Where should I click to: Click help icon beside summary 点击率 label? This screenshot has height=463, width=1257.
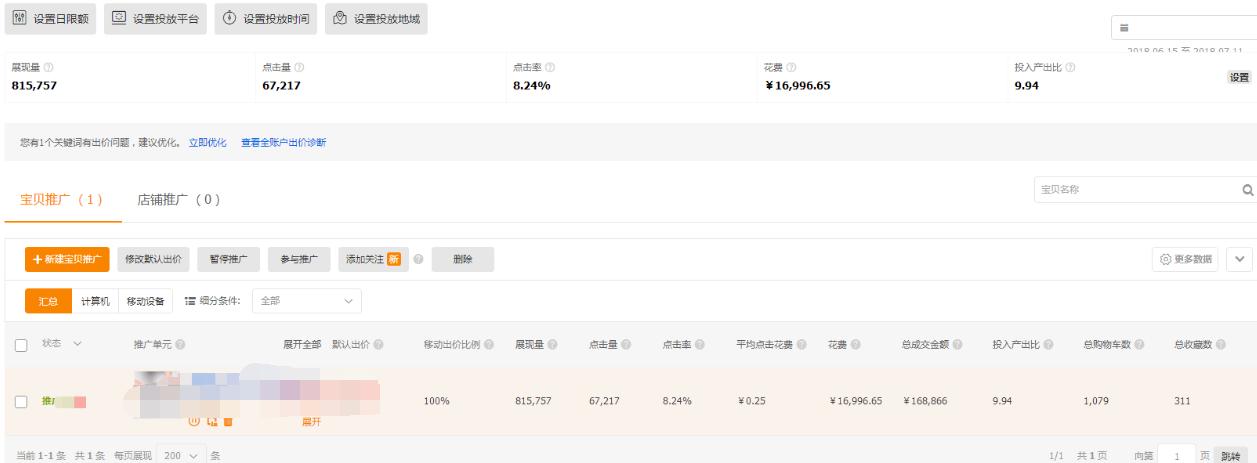[550, 67]
